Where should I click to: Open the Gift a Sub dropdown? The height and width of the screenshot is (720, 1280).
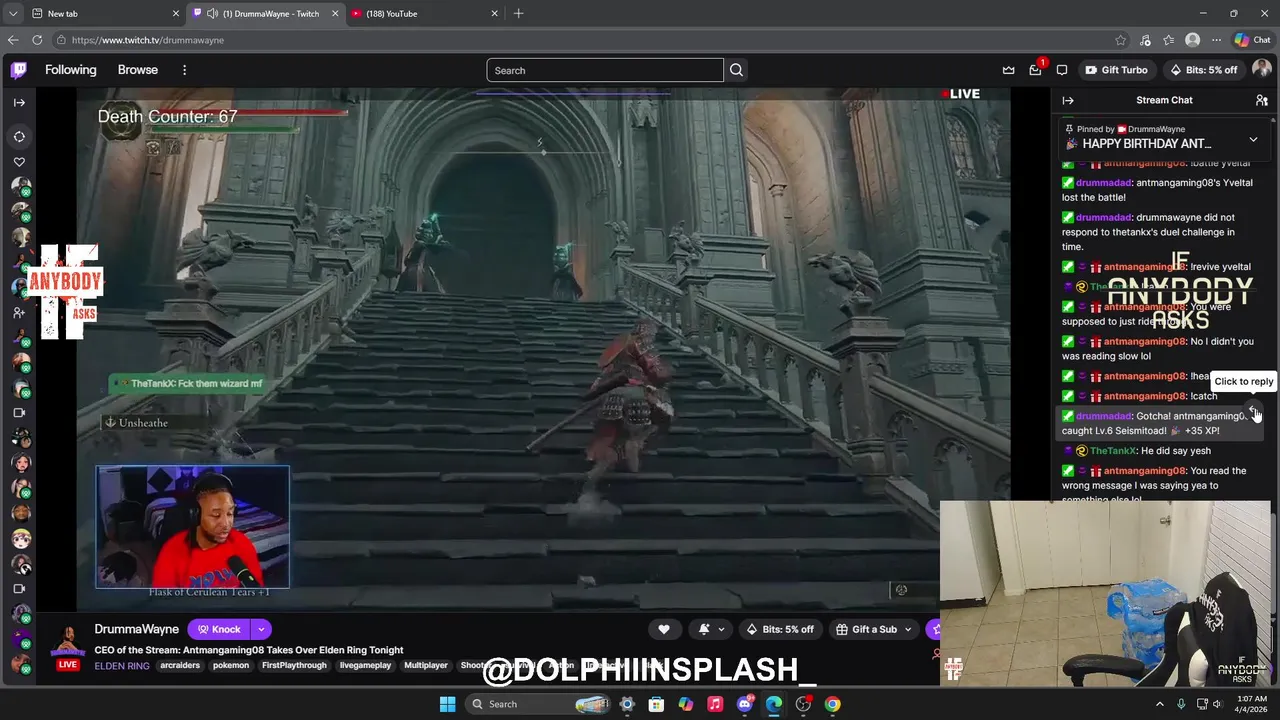click(874, 629)
